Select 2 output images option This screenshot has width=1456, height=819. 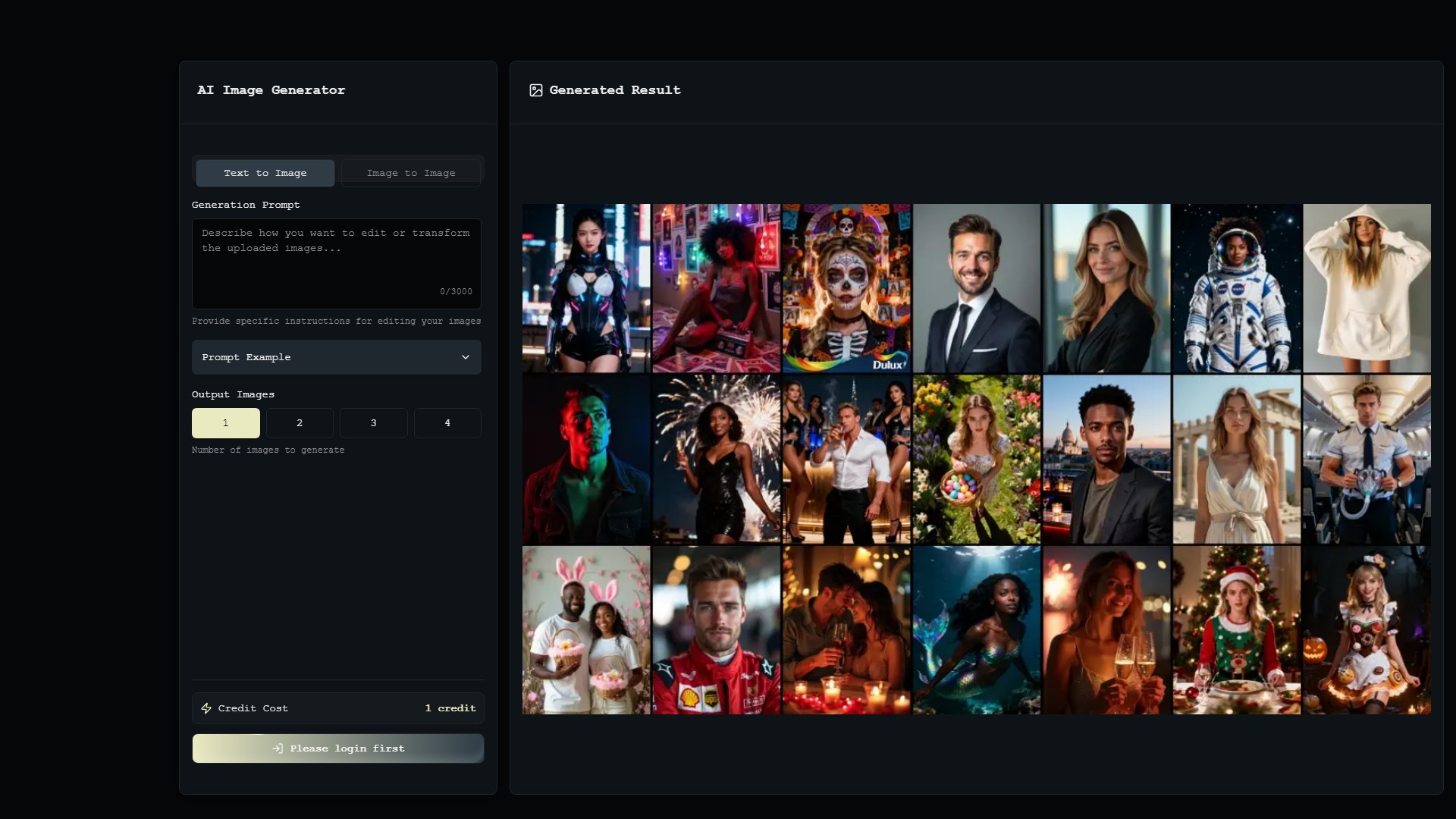300,423
